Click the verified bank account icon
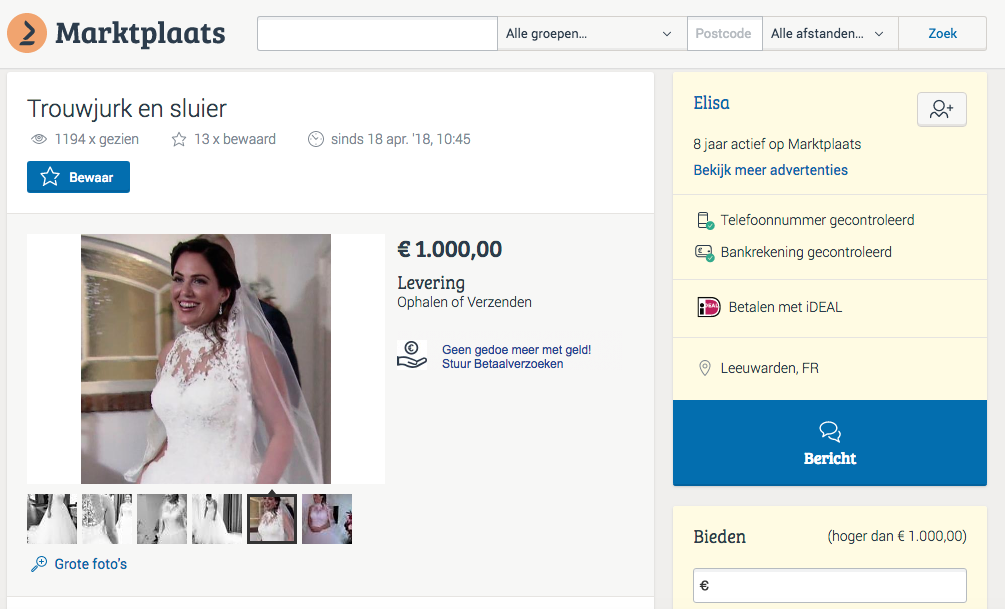 click(704, 253)
